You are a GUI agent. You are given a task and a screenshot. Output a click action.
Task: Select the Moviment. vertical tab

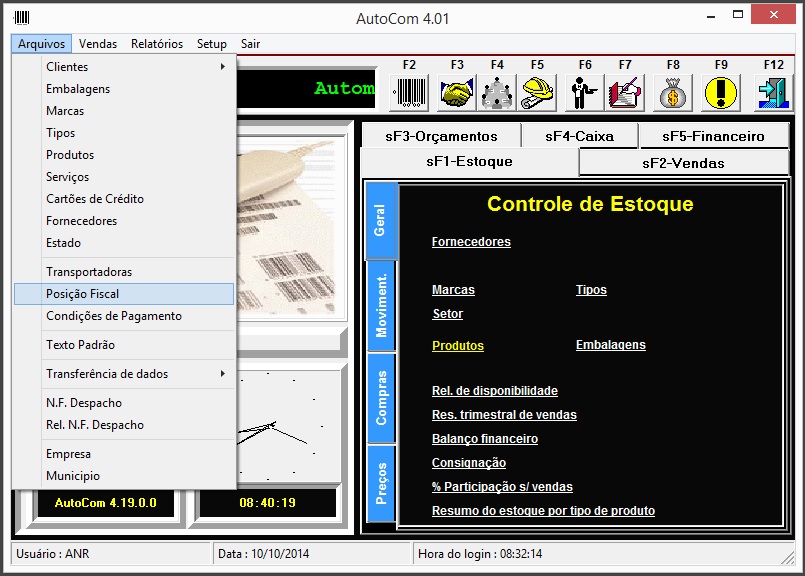click(x=381, y=306)
